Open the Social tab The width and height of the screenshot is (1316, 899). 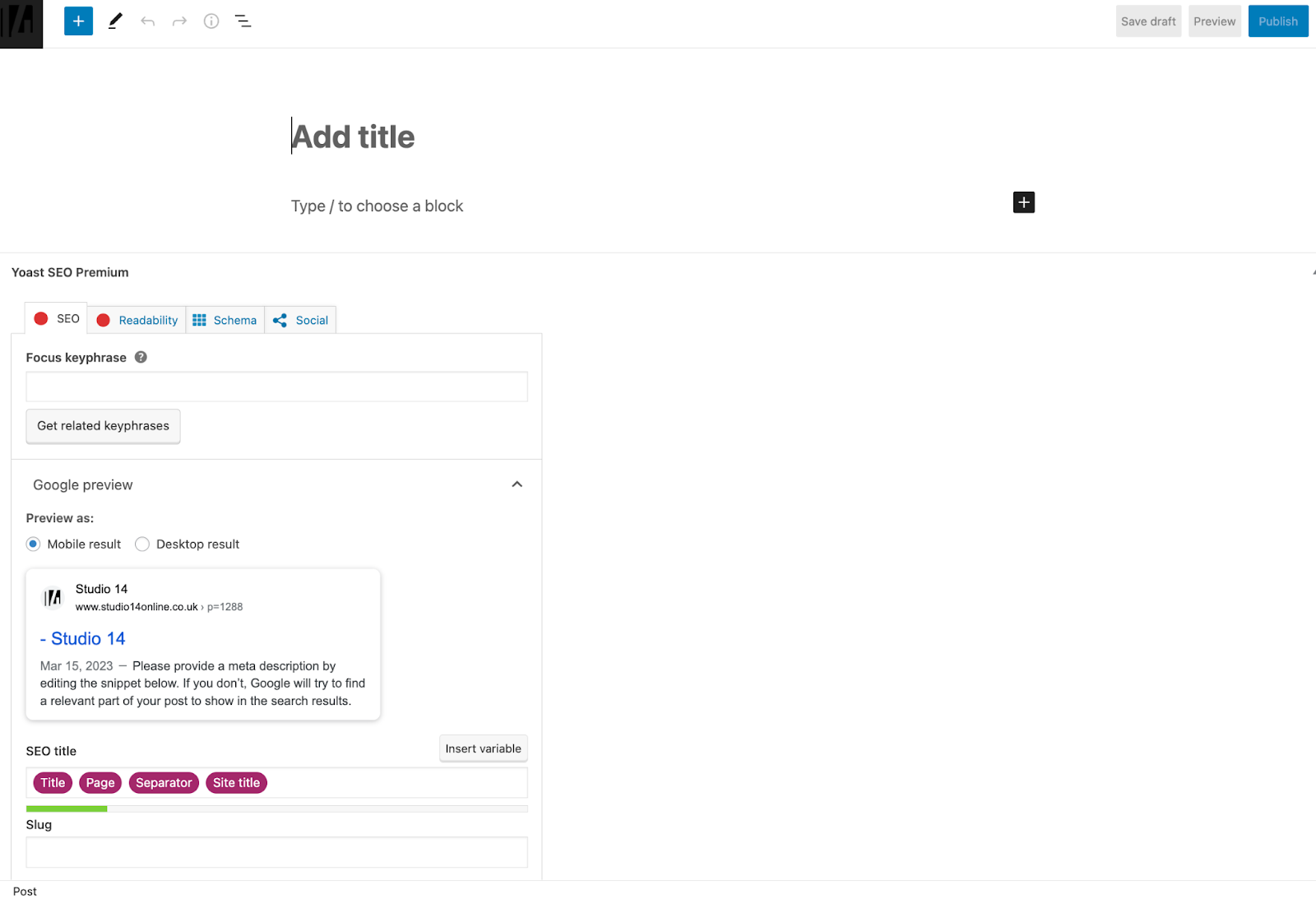[x=300, y=320]
